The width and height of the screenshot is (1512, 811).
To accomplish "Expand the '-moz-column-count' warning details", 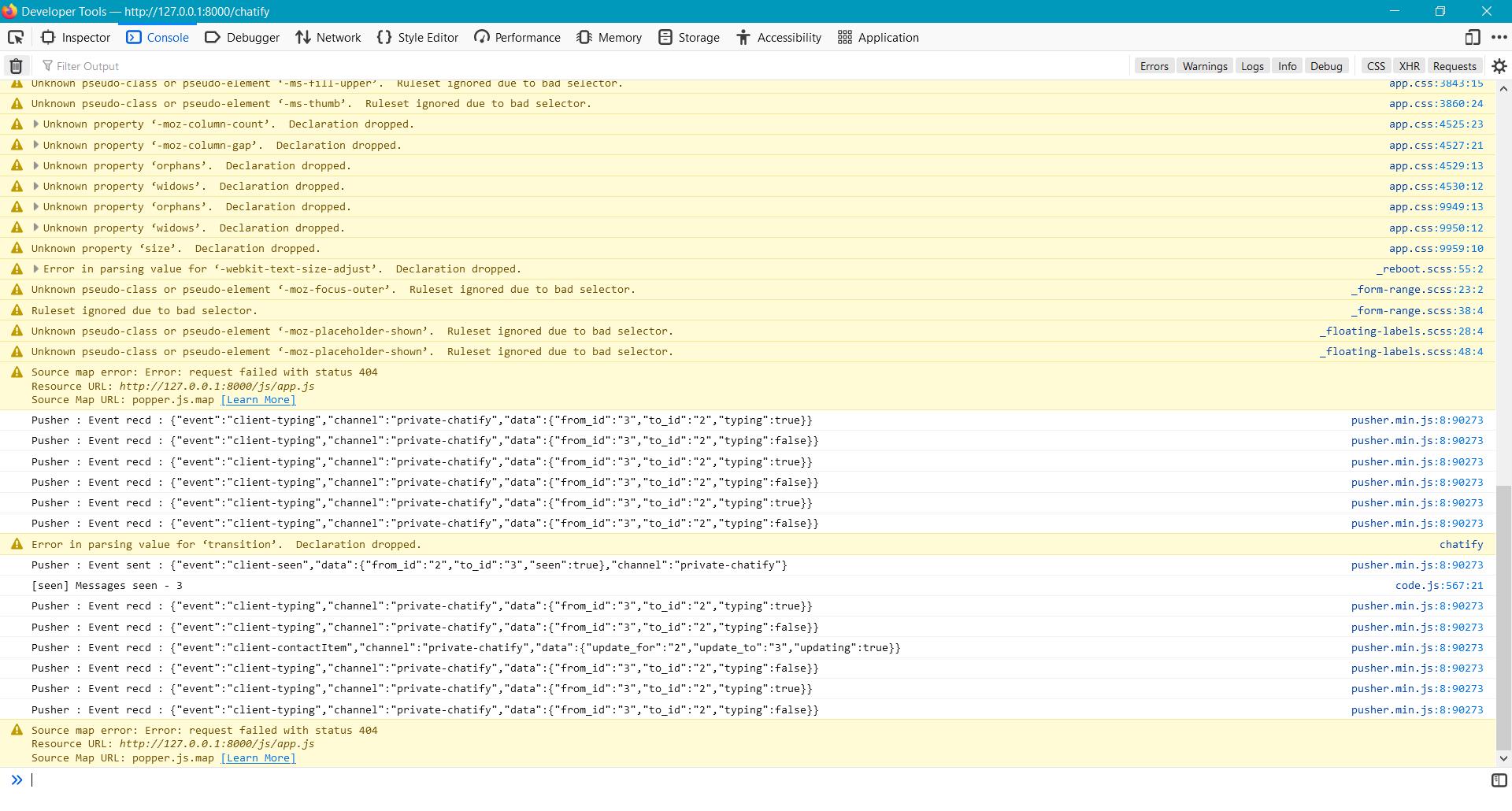I will (x=35, y=124).
